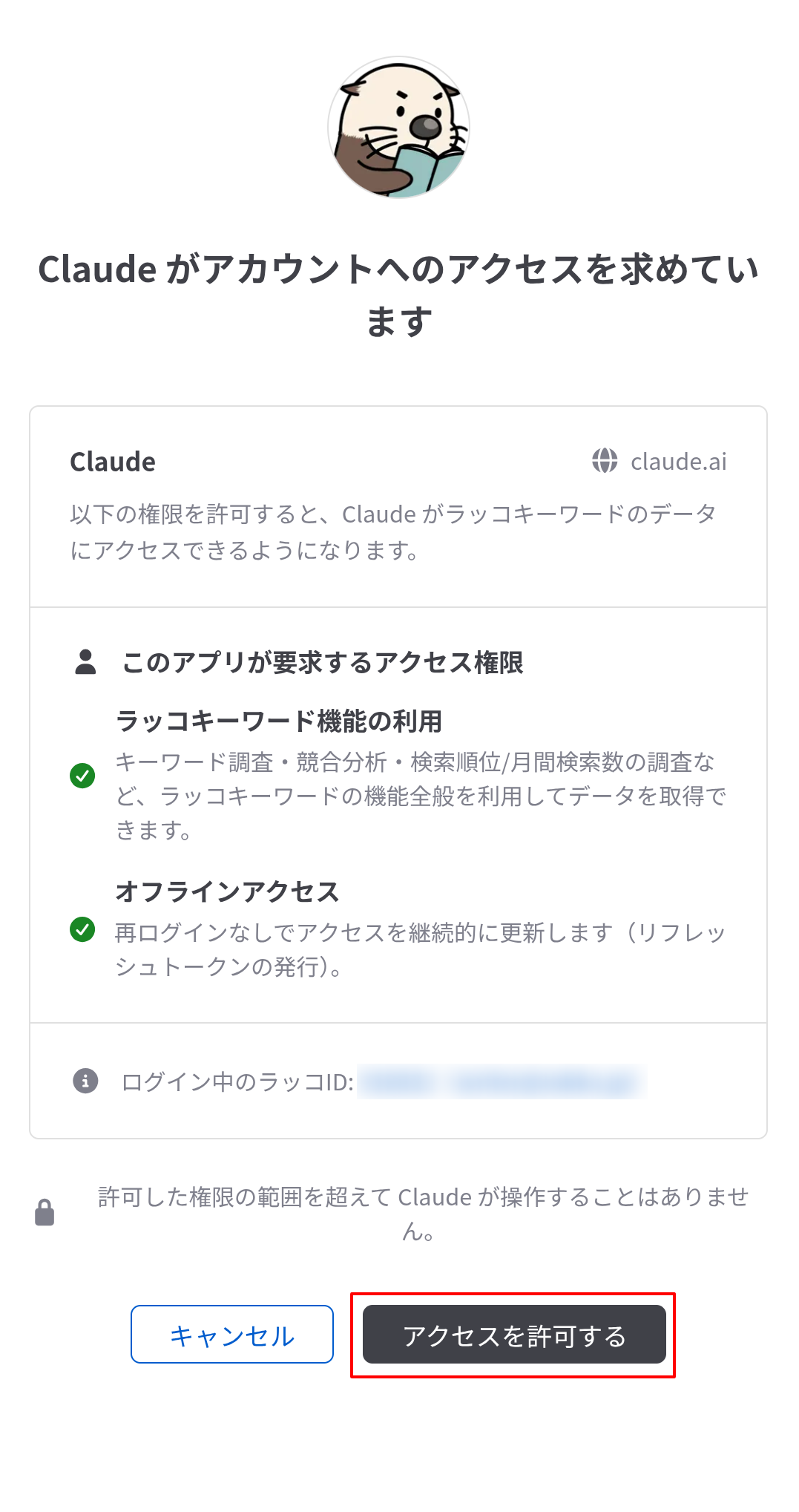The height and width of the screenshot is (1512, 799).
Task: Click the オフラインアクセス permission title
Action: tap(227, 891)
